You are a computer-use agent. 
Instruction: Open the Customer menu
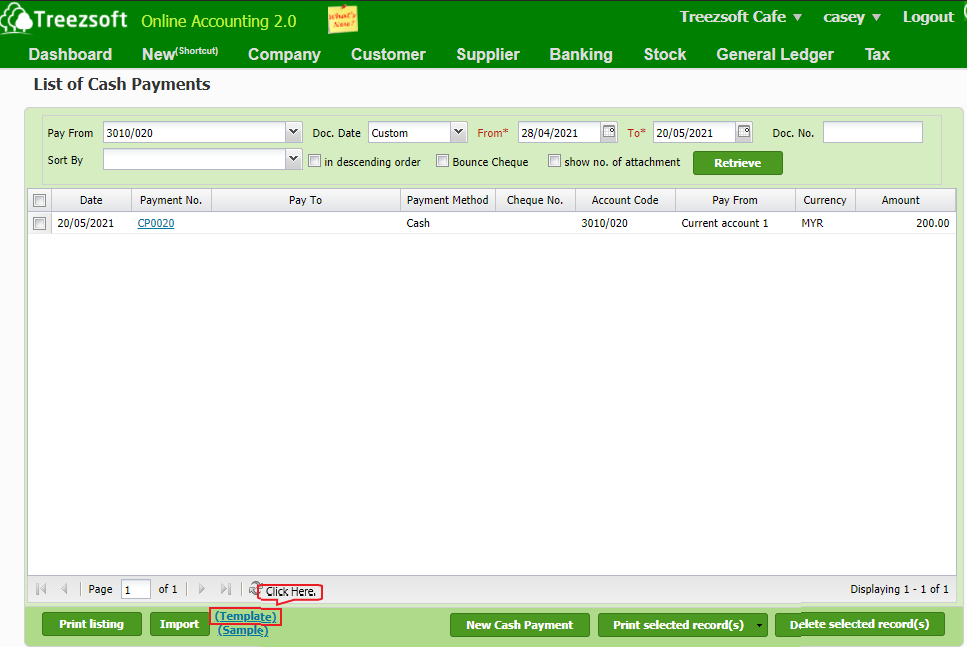[389, 54]
